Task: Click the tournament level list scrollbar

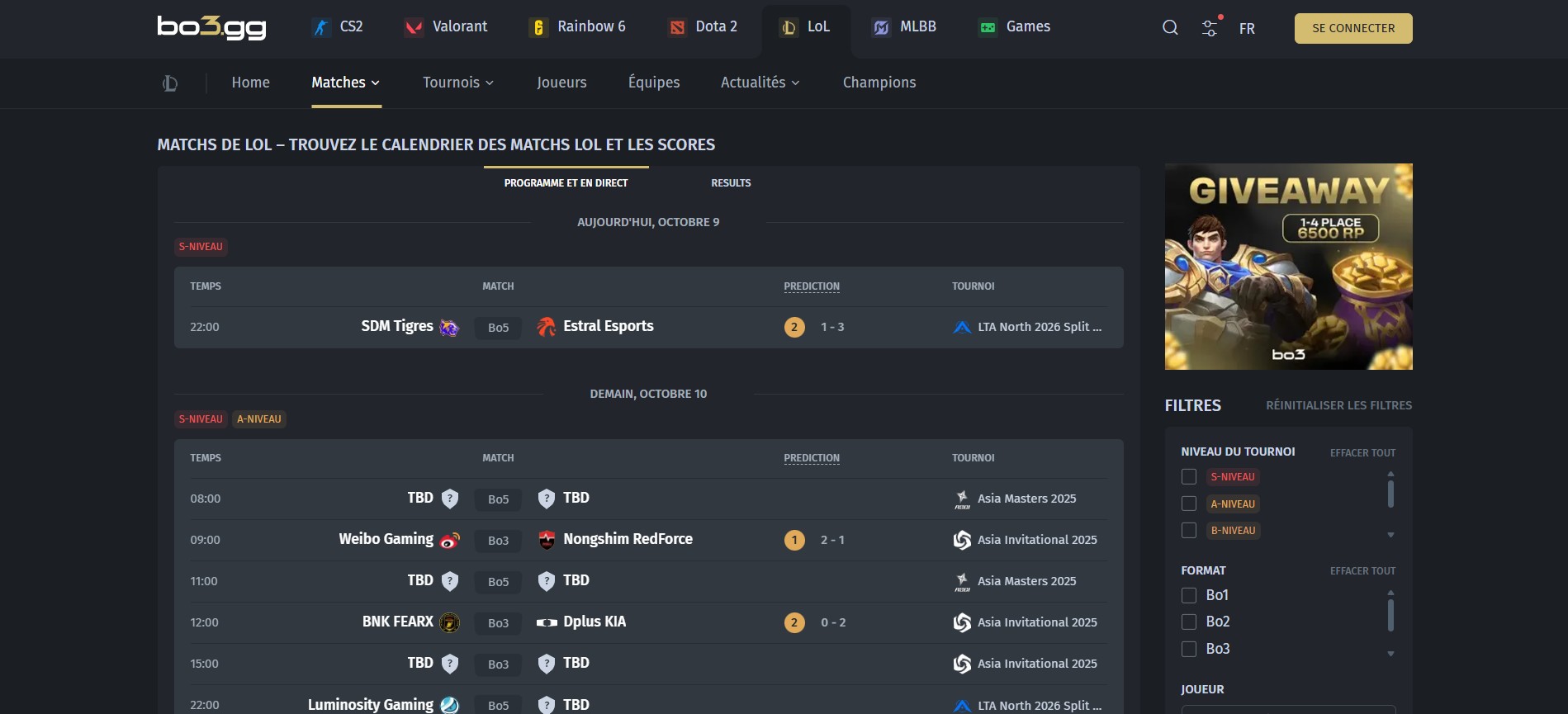Action: click(x=1390, y=494)
